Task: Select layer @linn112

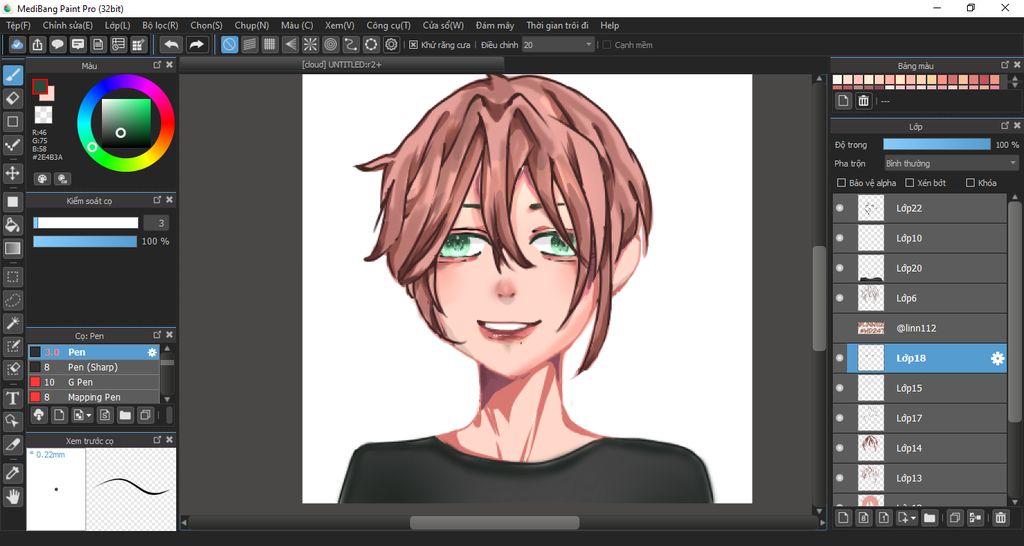Action: (x=920, y=329)
